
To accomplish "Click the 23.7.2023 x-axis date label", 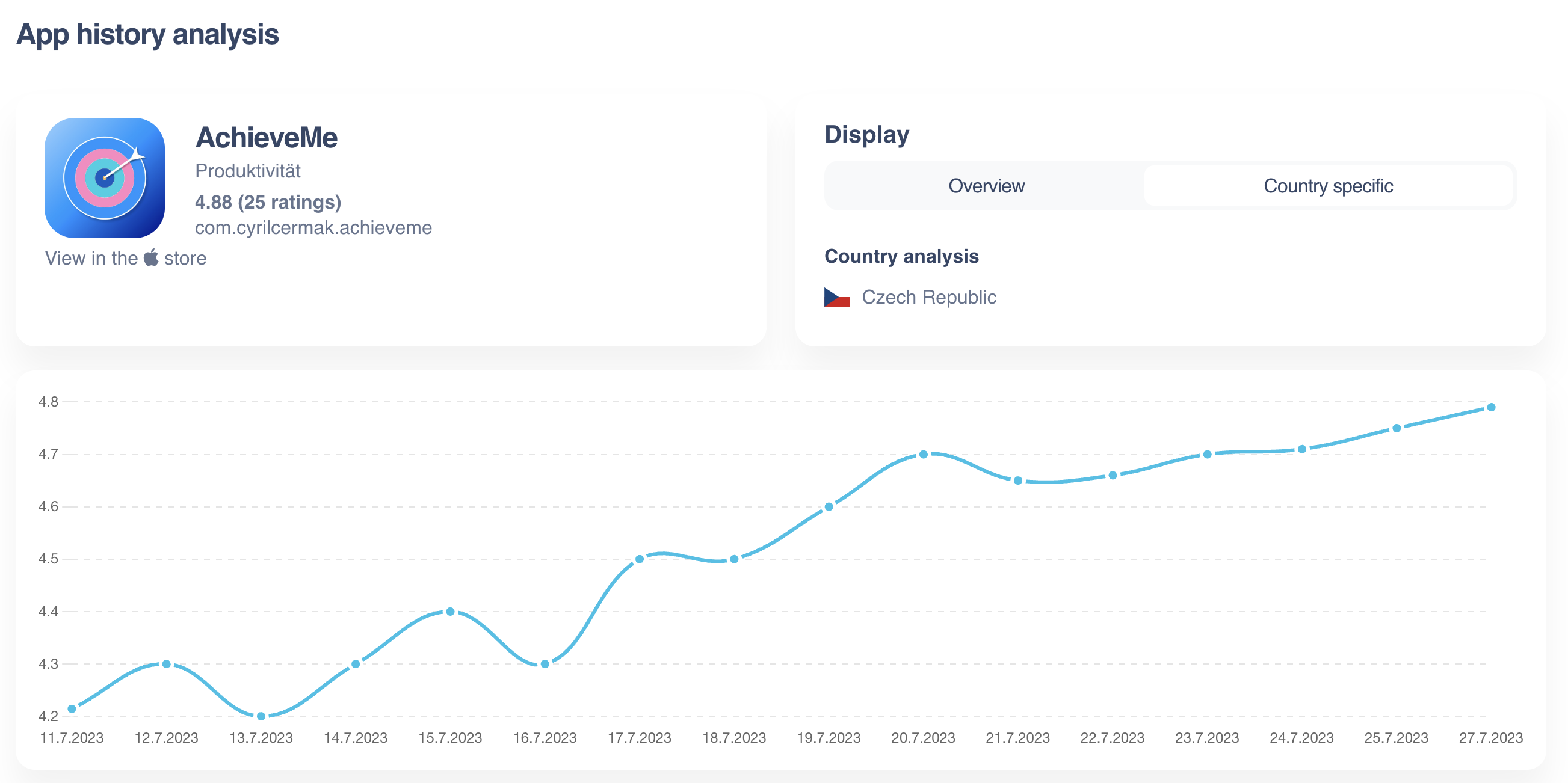I will coord(1207,738).
